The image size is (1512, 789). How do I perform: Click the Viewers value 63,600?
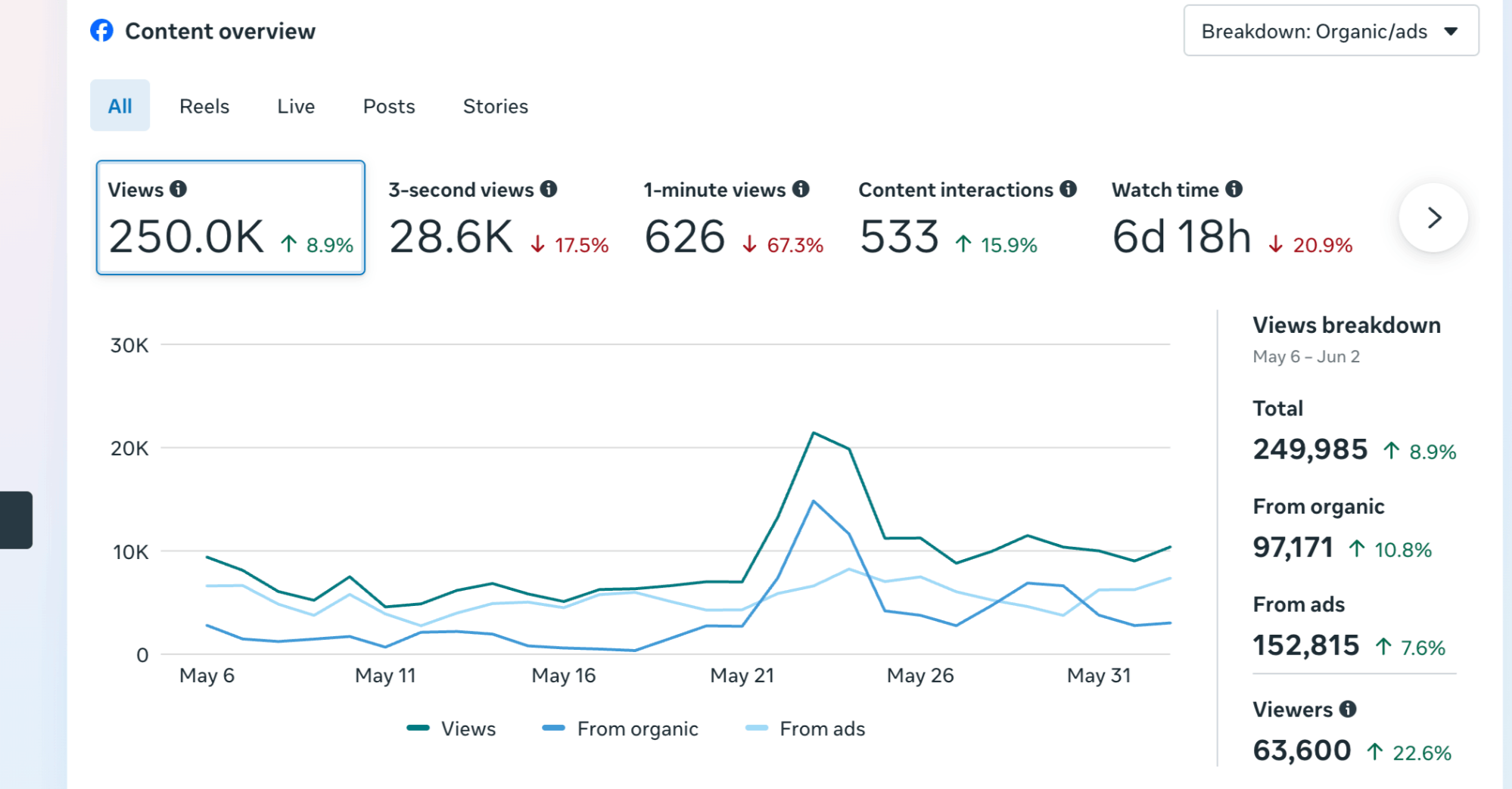point(1302,750)
